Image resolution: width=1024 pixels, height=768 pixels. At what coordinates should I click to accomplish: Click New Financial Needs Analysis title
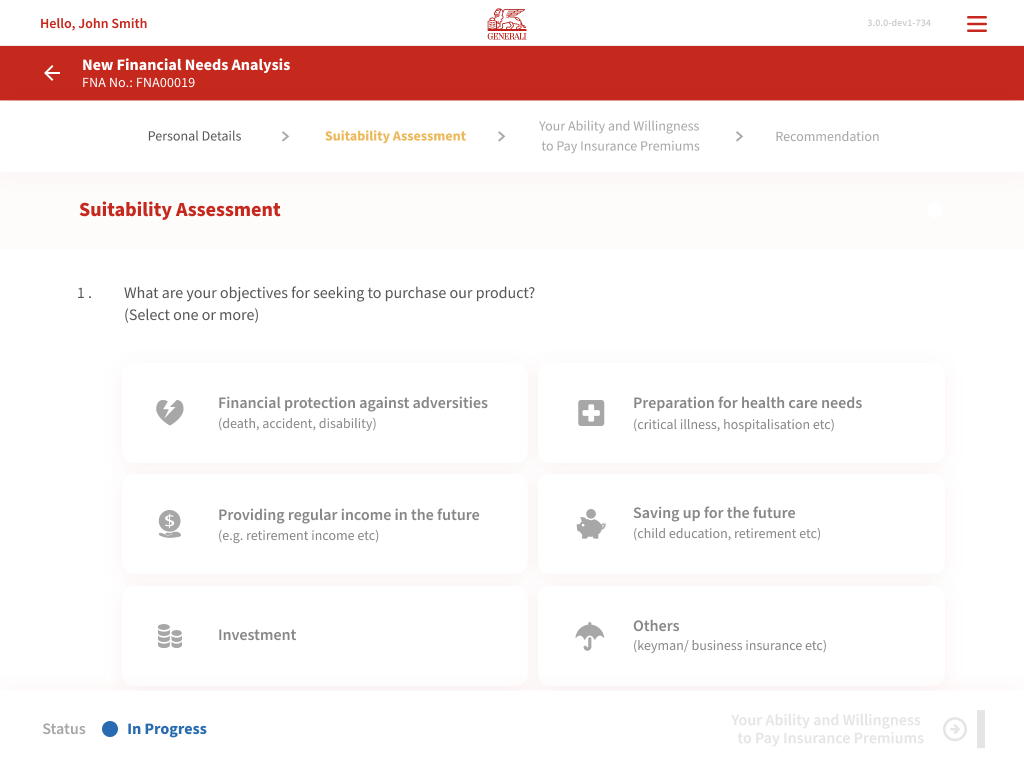(186, 65)
